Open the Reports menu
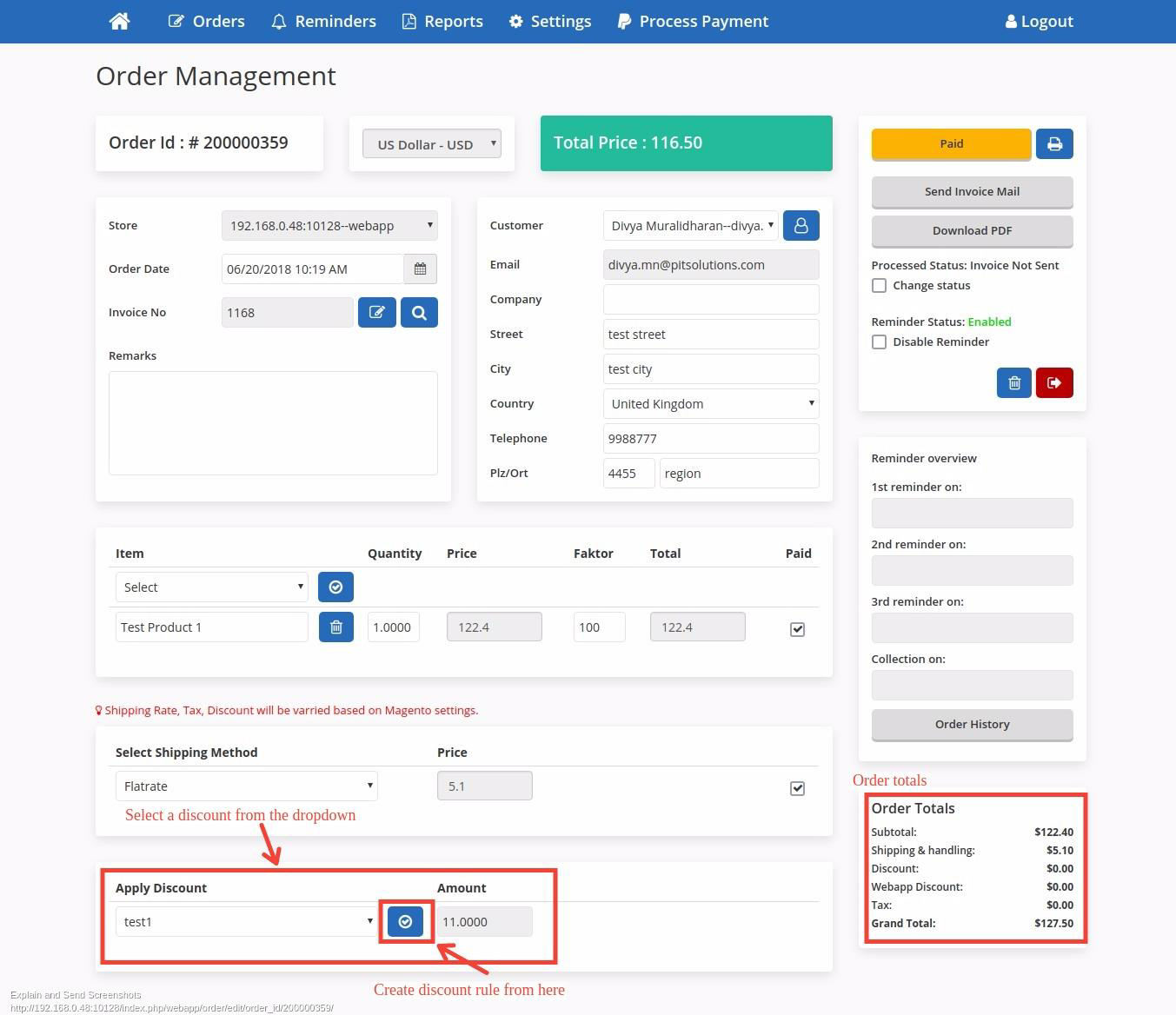Viewport: 1176px width, 1015px height. [442, 21]
